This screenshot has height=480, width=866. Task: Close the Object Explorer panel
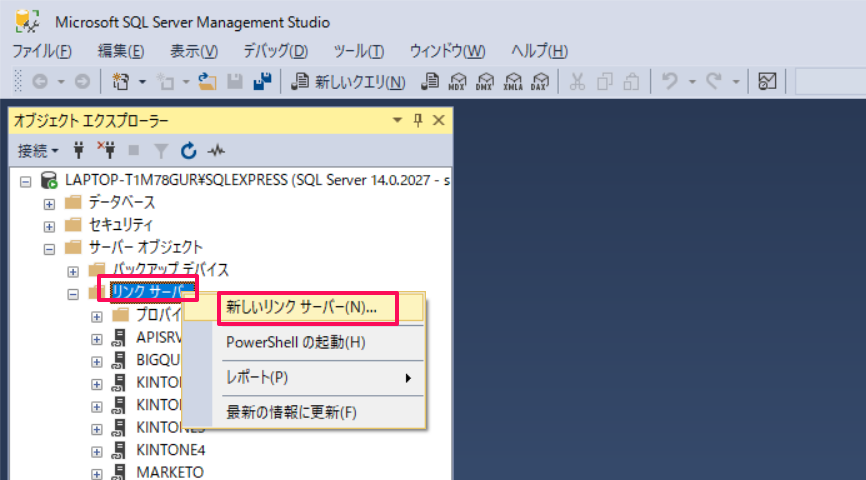(439, 120)
